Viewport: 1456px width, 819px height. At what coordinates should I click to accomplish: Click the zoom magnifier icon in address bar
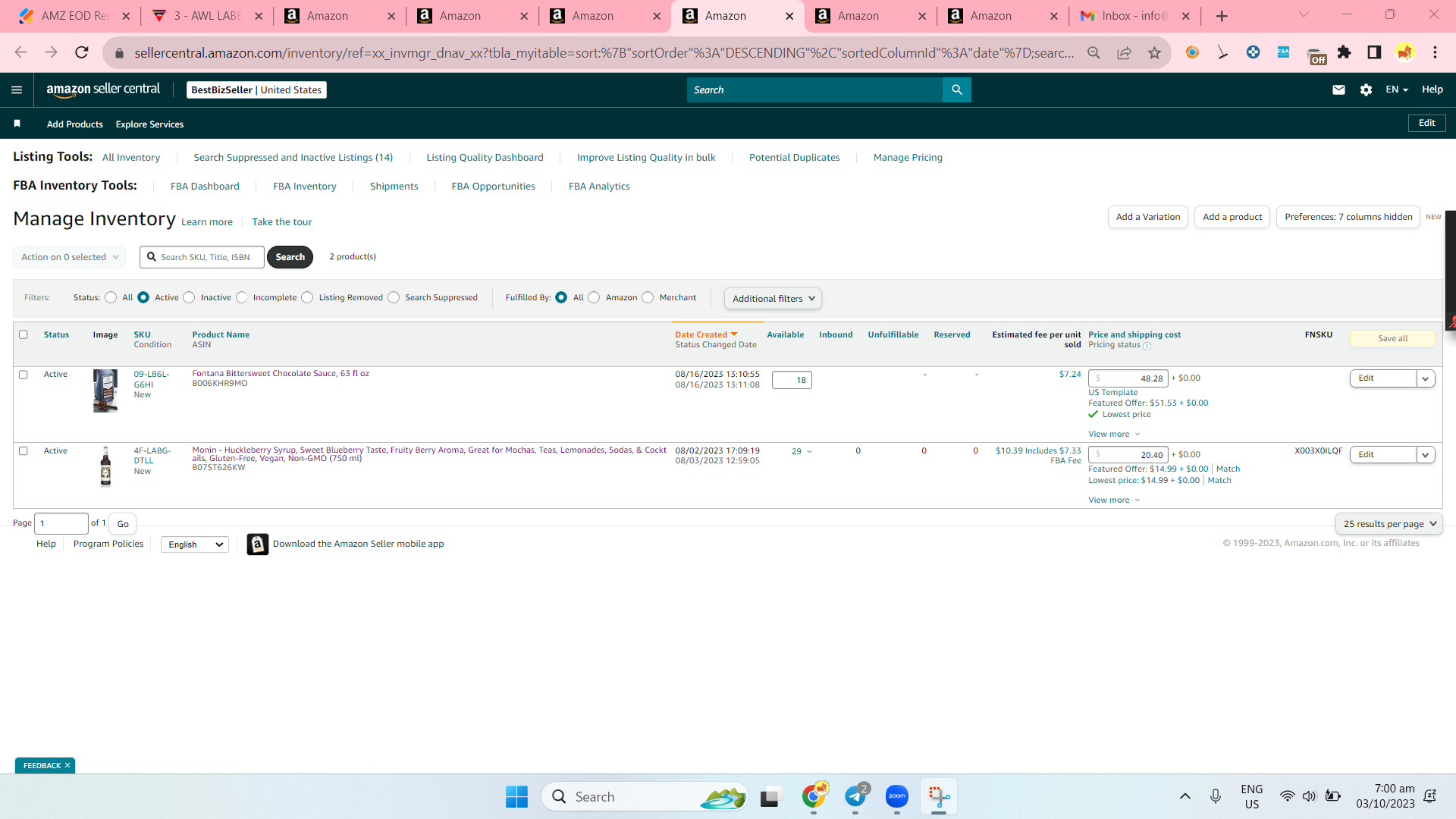(x=1094, y=52)
